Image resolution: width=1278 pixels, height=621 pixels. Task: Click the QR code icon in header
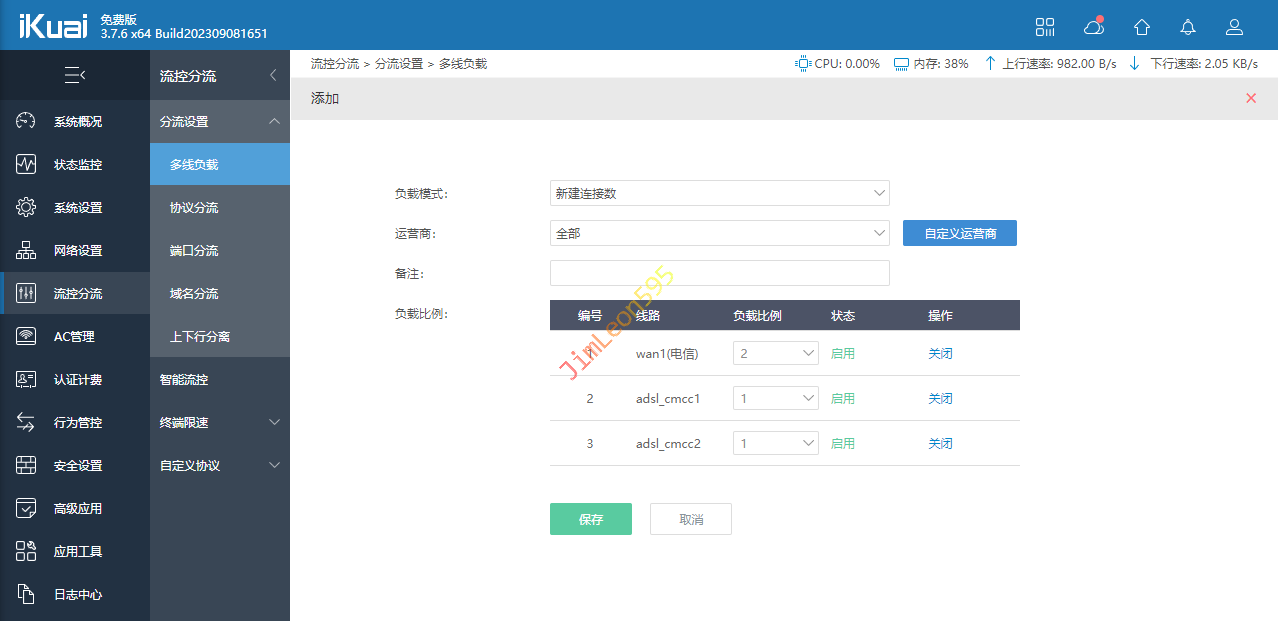[x=1045, y=27]
